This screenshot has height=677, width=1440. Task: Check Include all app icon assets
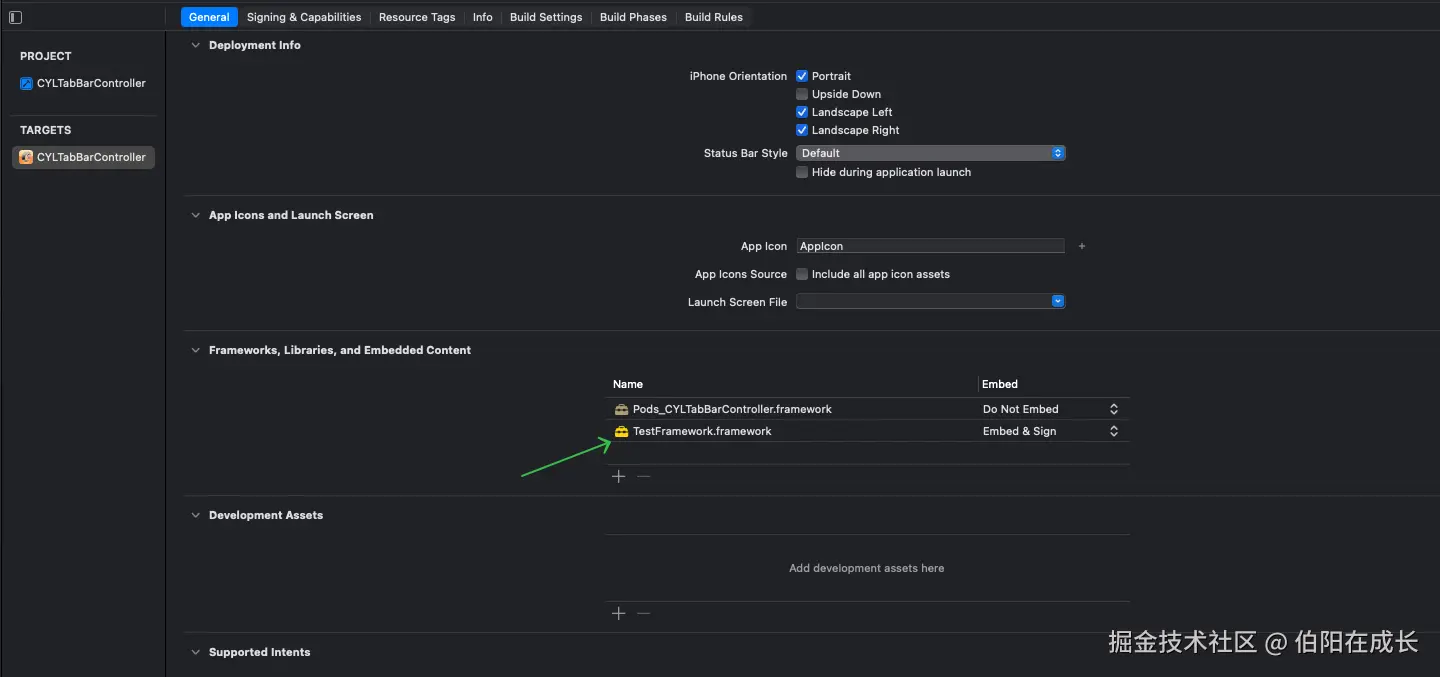pos(802,274)
